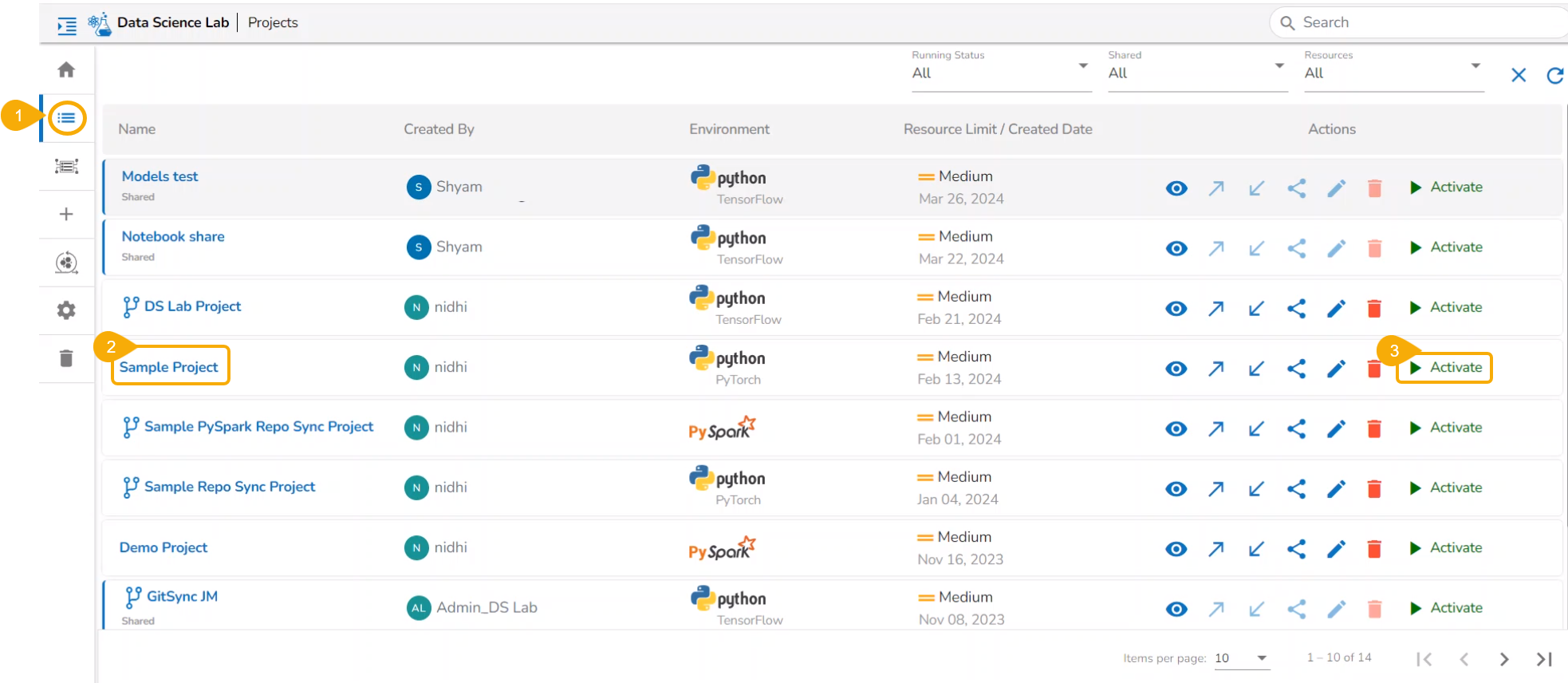Share the DS Lab Project
This screenshot has width=1568, height=683.
[1296, 308]
